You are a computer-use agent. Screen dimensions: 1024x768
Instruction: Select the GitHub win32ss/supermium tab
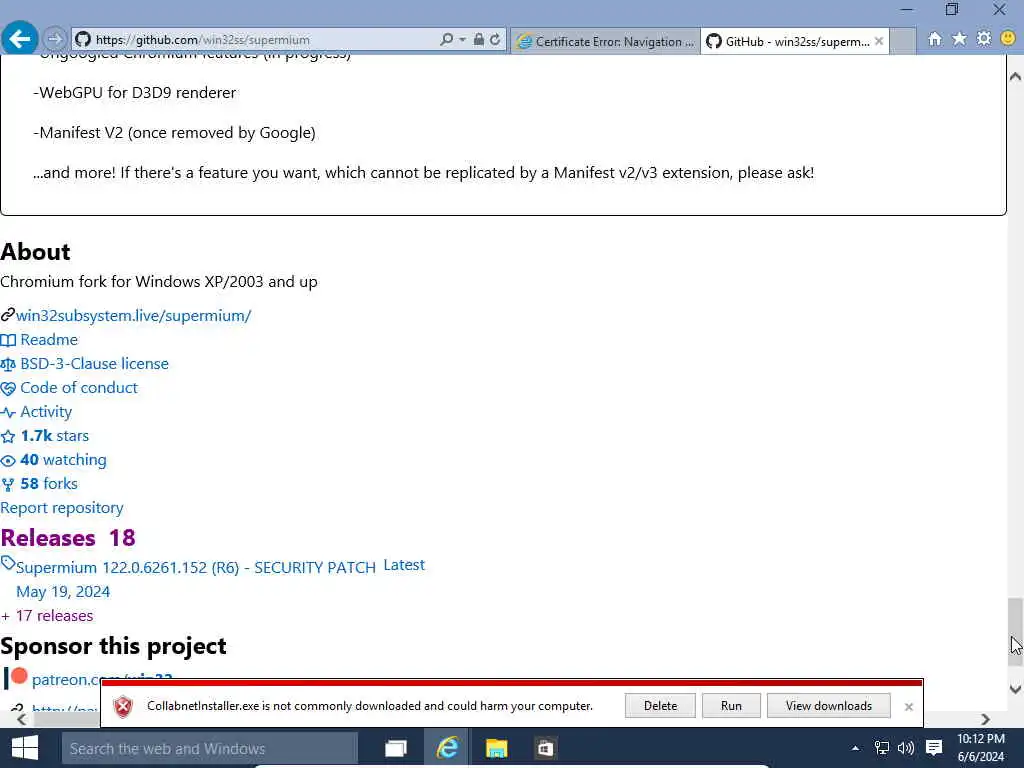[788, 41]
